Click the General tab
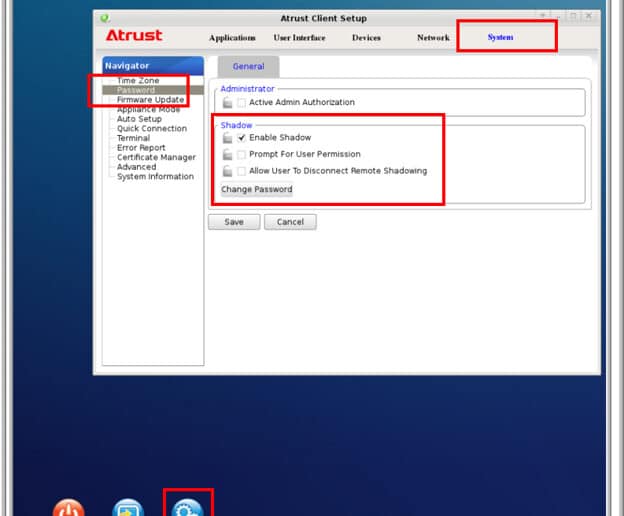This screenshot has height=516, width=624. [x=248, y=66]
